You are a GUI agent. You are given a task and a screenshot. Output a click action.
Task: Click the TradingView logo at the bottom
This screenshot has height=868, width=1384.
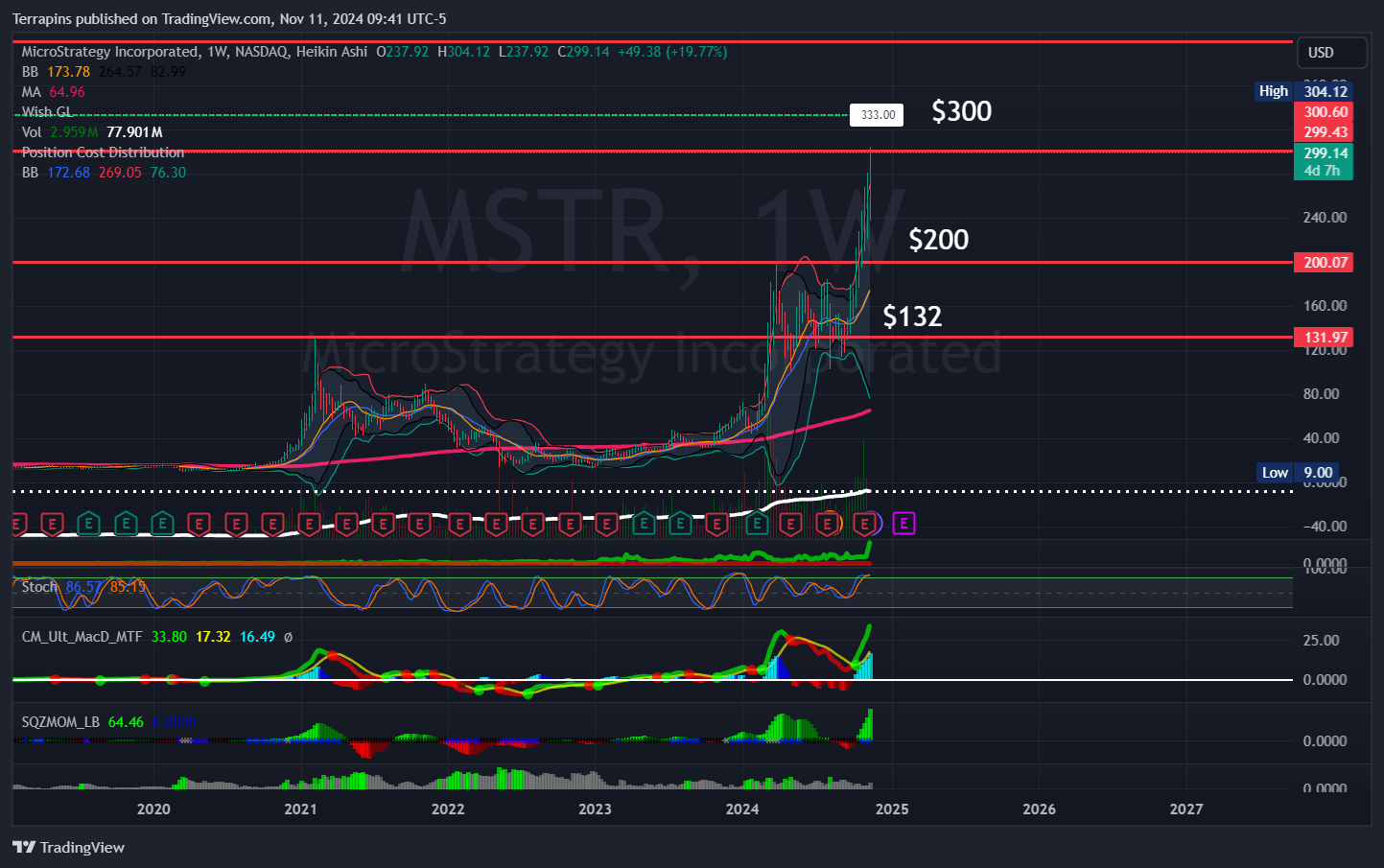click(68, 847)
